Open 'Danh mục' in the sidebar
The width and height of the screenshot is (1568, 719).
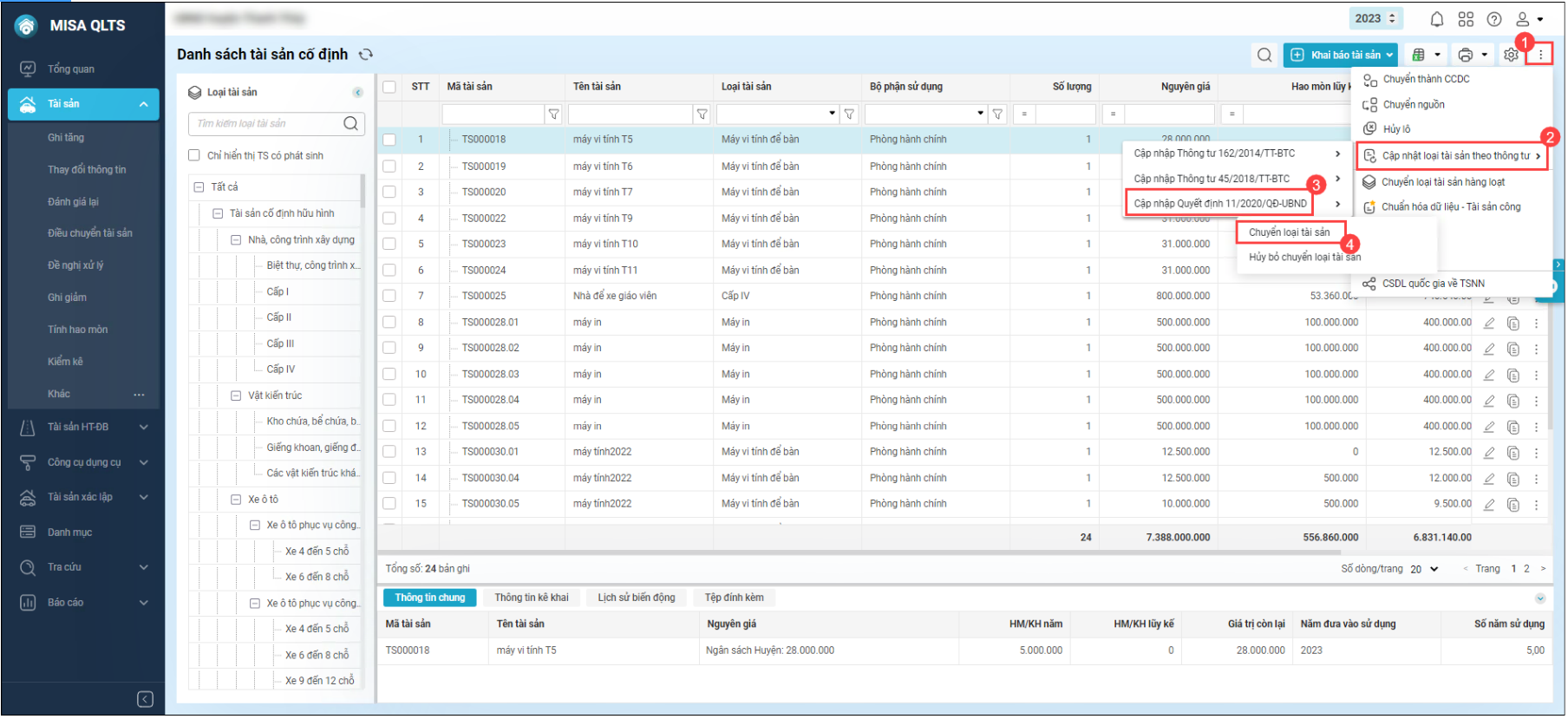(x=69, y=533)
